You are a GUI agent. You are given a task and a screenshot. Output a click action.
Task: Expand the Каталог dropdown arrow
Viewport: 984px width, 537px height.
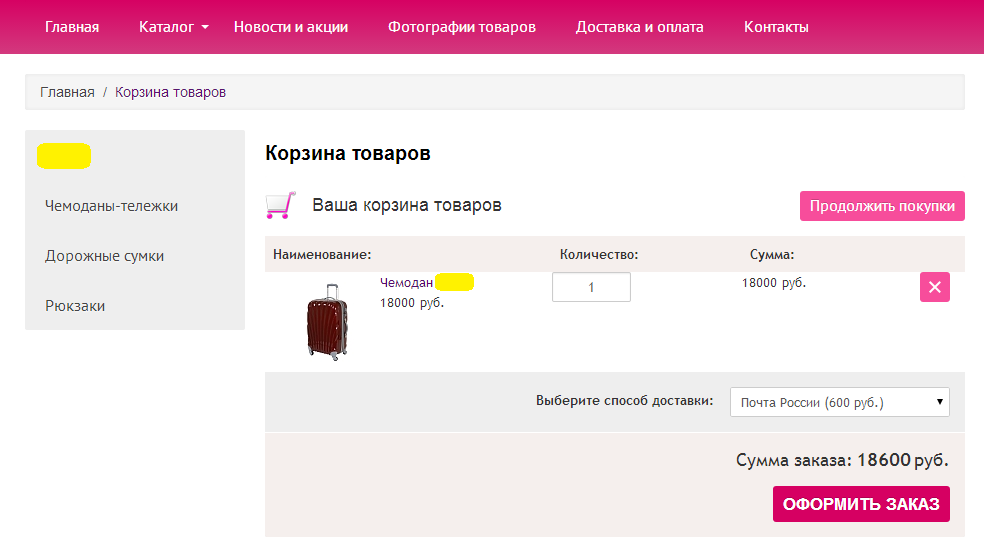pyautogui.click(x=205, y=28)
